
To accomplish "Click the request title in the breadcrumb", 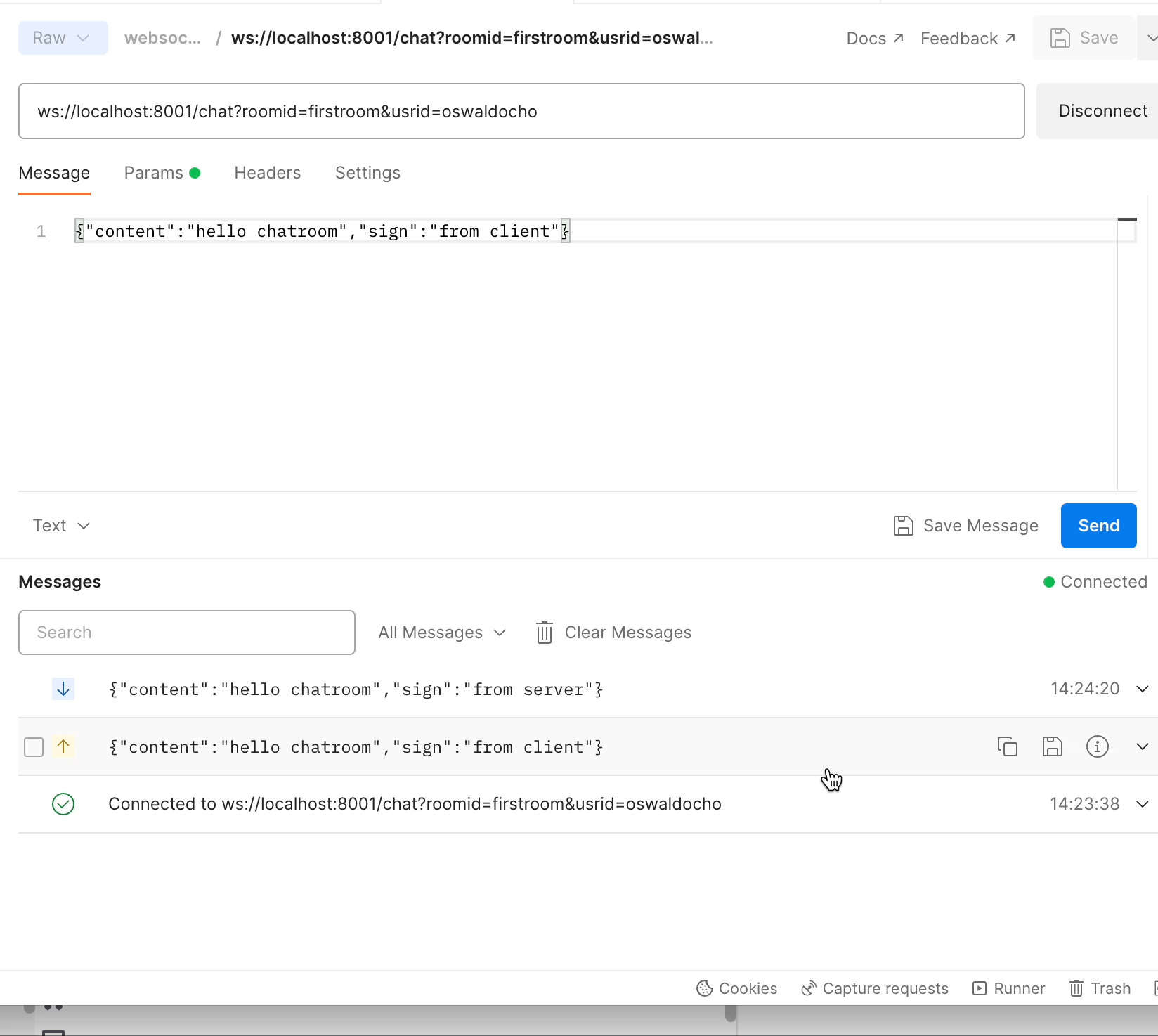I will 472,38.
